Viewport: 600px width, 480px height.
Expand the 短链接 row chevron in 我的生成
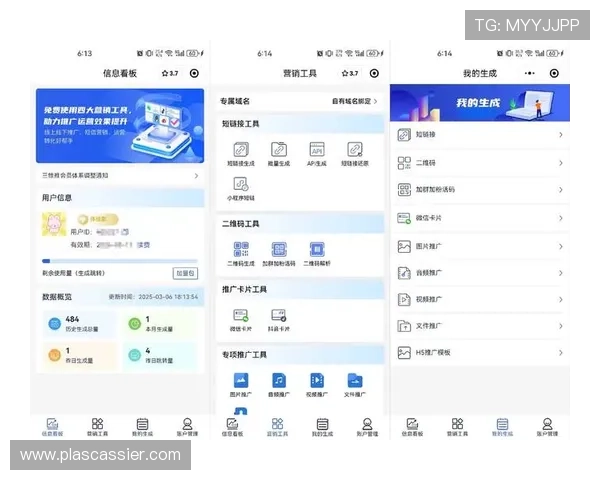[x=561, y=135]
